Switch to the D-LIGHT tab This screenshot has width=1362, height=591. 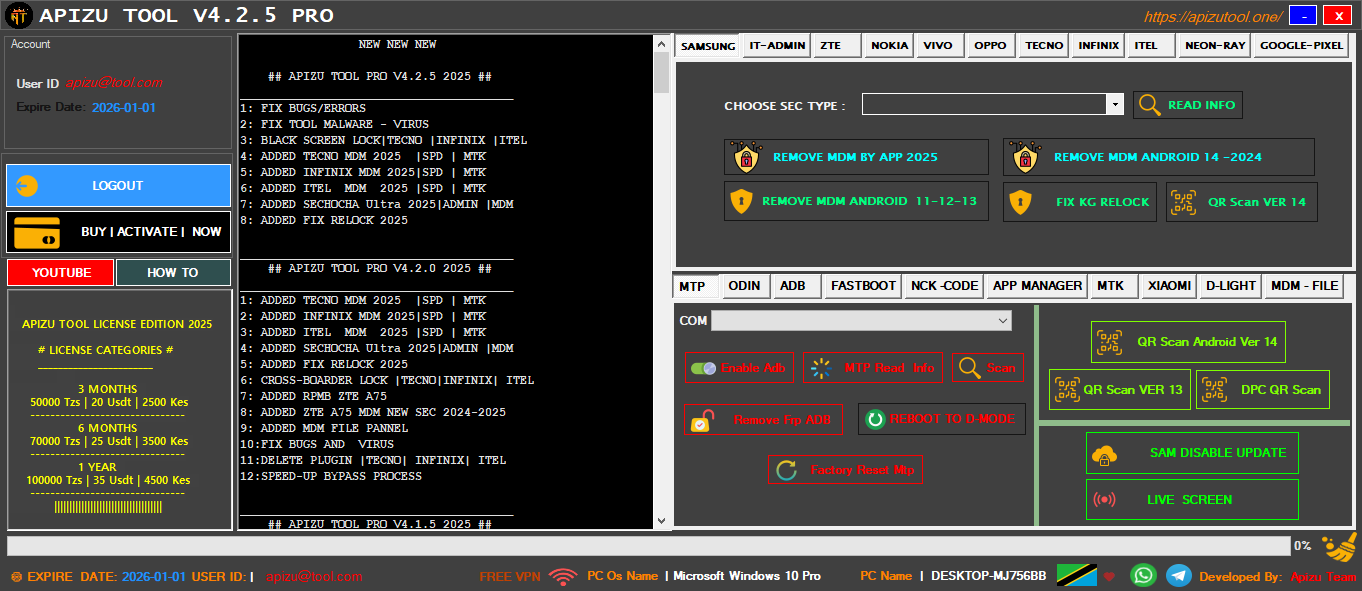tap(1230, 286)
